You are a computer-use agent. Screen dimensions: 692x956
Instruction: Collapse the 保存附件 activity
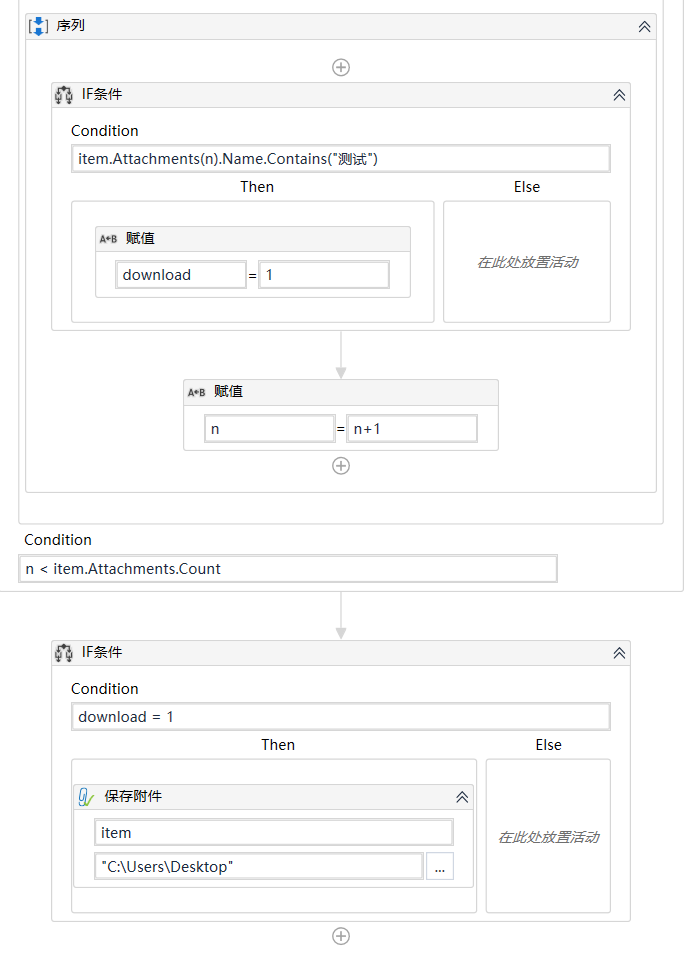click(462, 797)
